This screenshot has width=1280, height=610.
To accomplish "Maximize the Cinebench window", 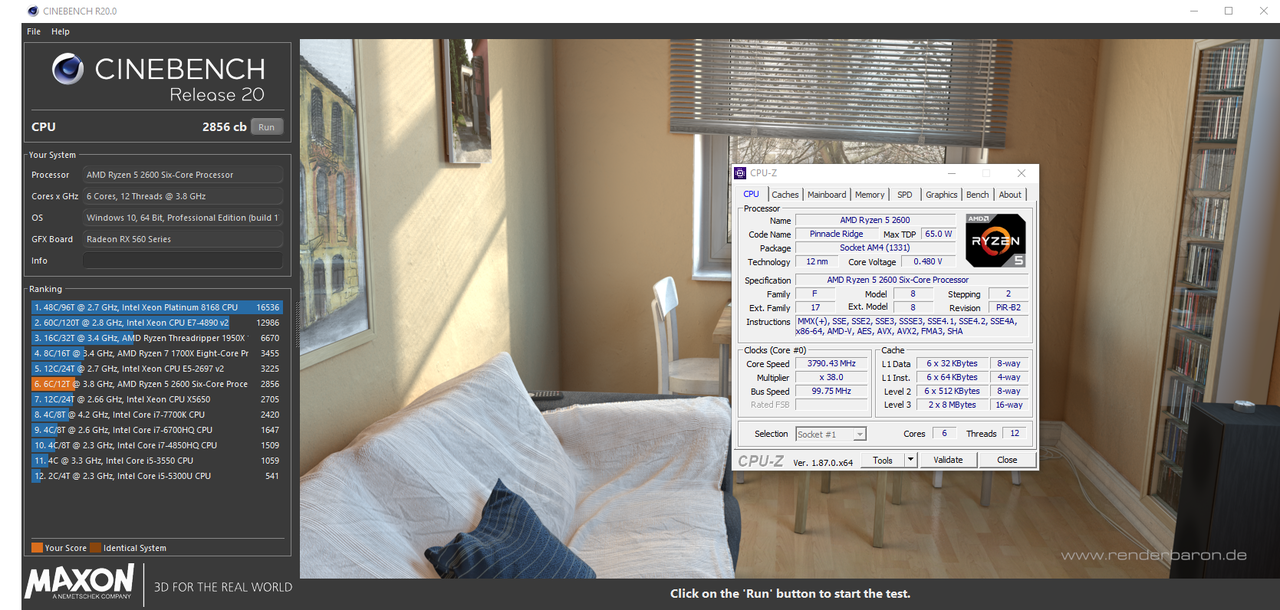I will tap(1228, 11).
